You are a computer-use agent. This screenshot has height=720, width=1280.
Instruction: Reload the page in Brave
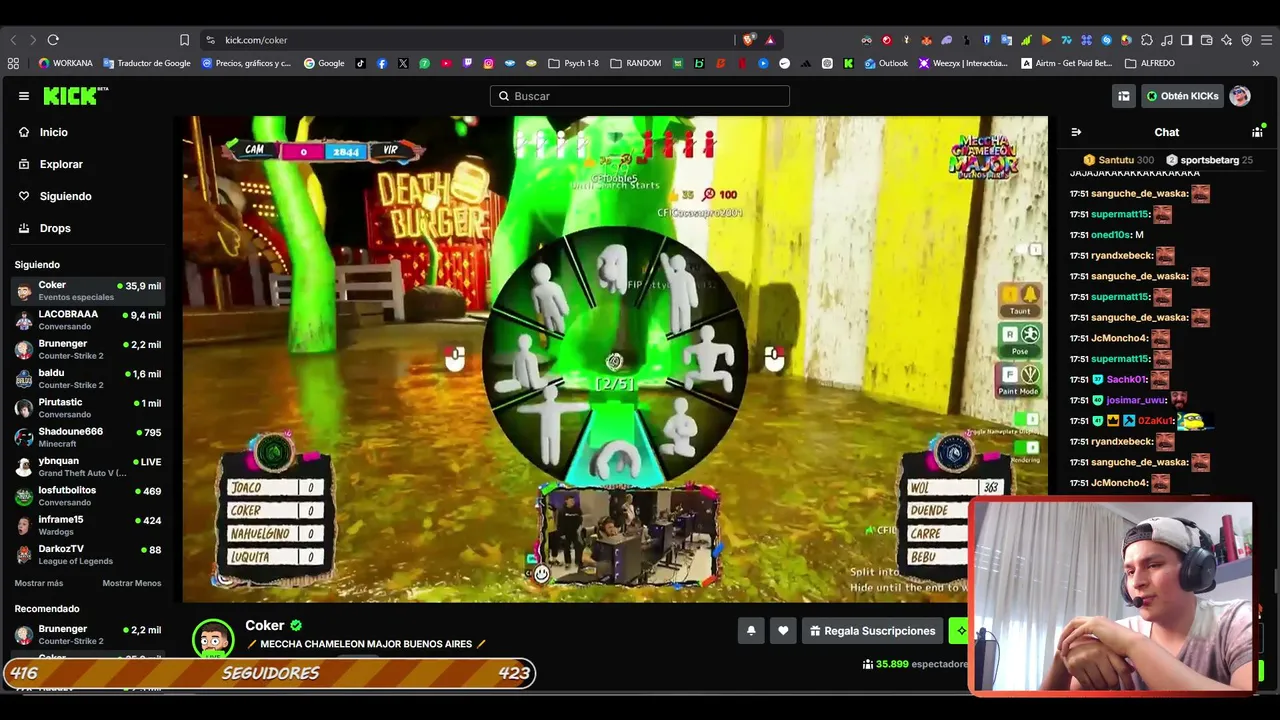coord(53,40)
